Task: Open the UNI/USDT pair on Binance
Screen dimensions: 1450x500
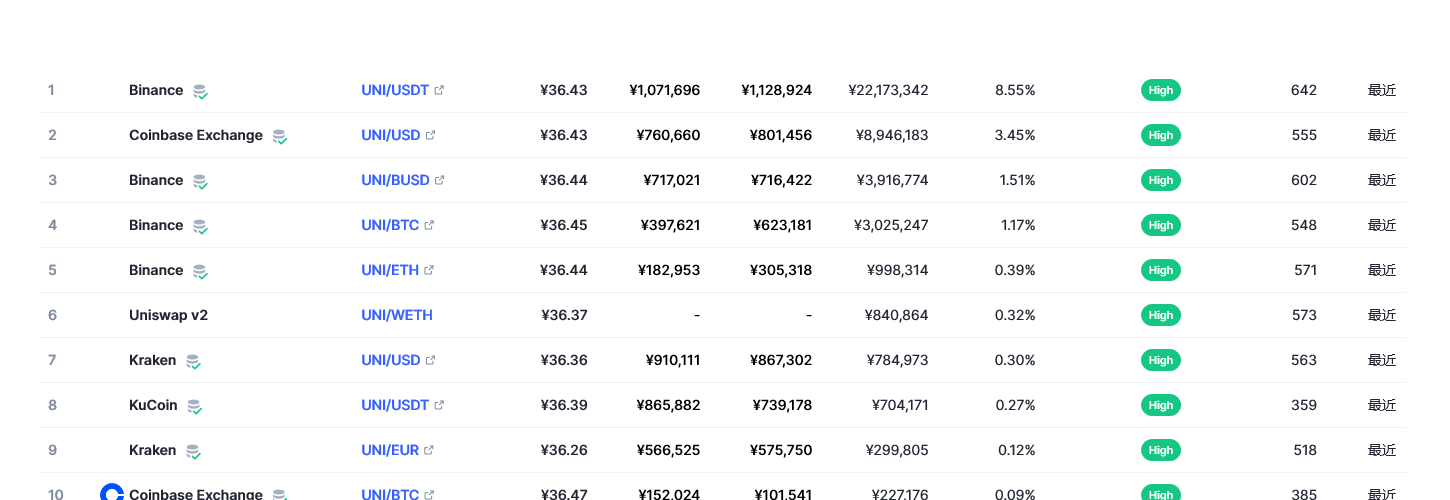Action: [395, 90]
